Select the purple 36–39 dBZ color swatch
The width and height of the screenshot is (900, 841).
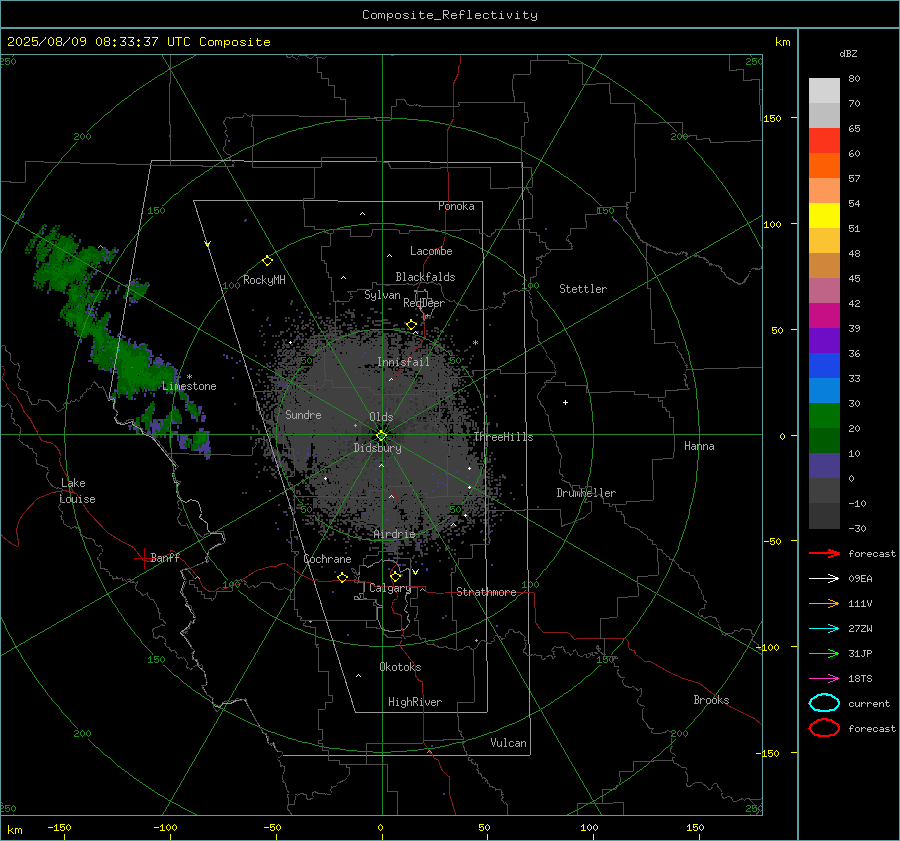click(x=824, y=341)
